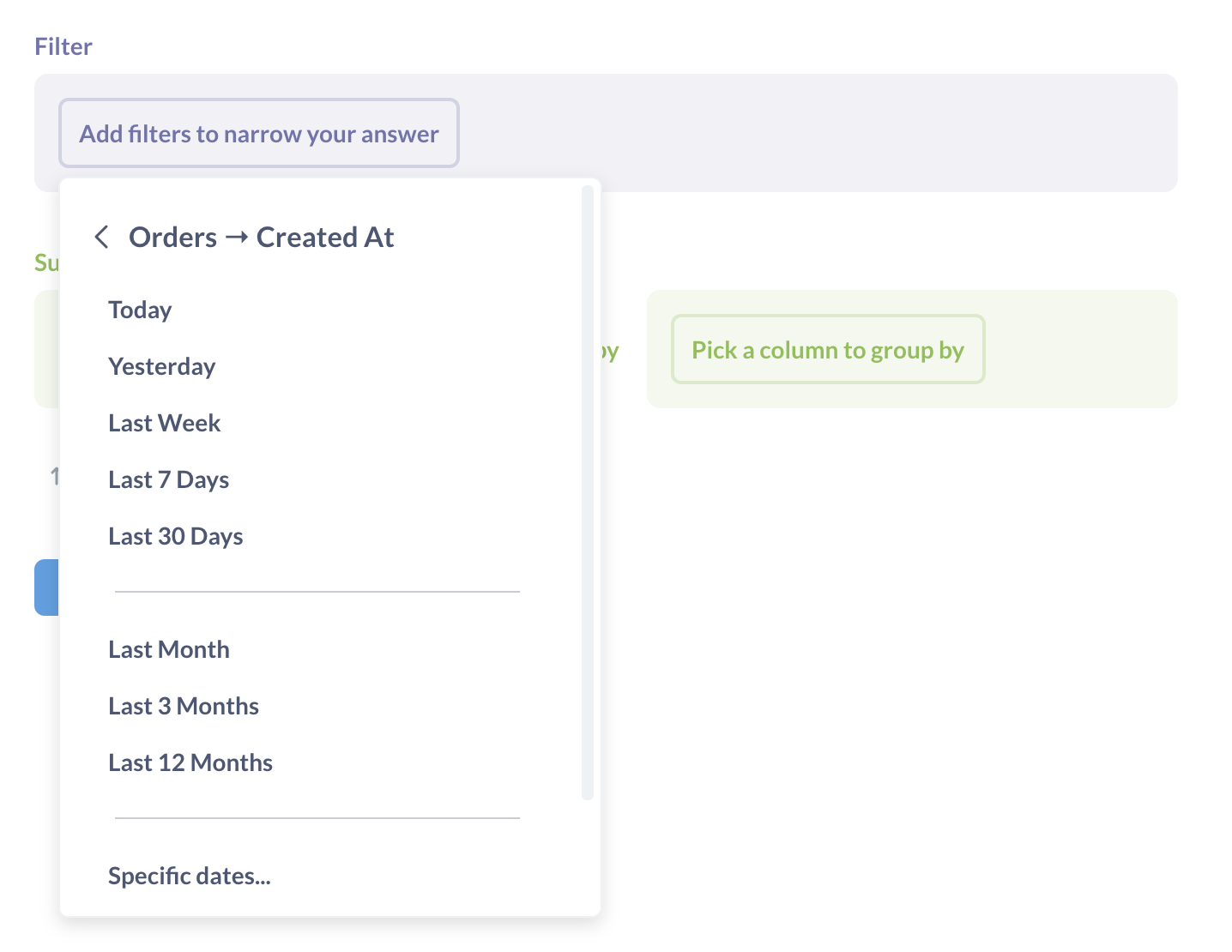Pick the Last 3 Months filter
This screenshot has width=1232, height=952.
tap(183, 706)
